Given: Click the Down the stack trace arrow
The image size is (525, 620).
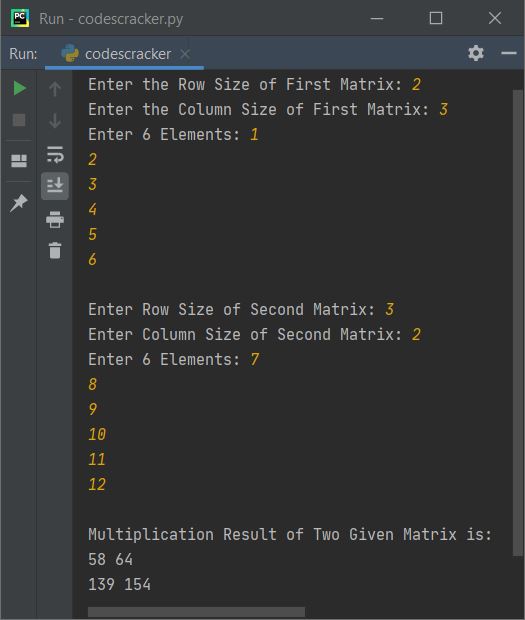Looking at the screenshot, I should [55, 120].
